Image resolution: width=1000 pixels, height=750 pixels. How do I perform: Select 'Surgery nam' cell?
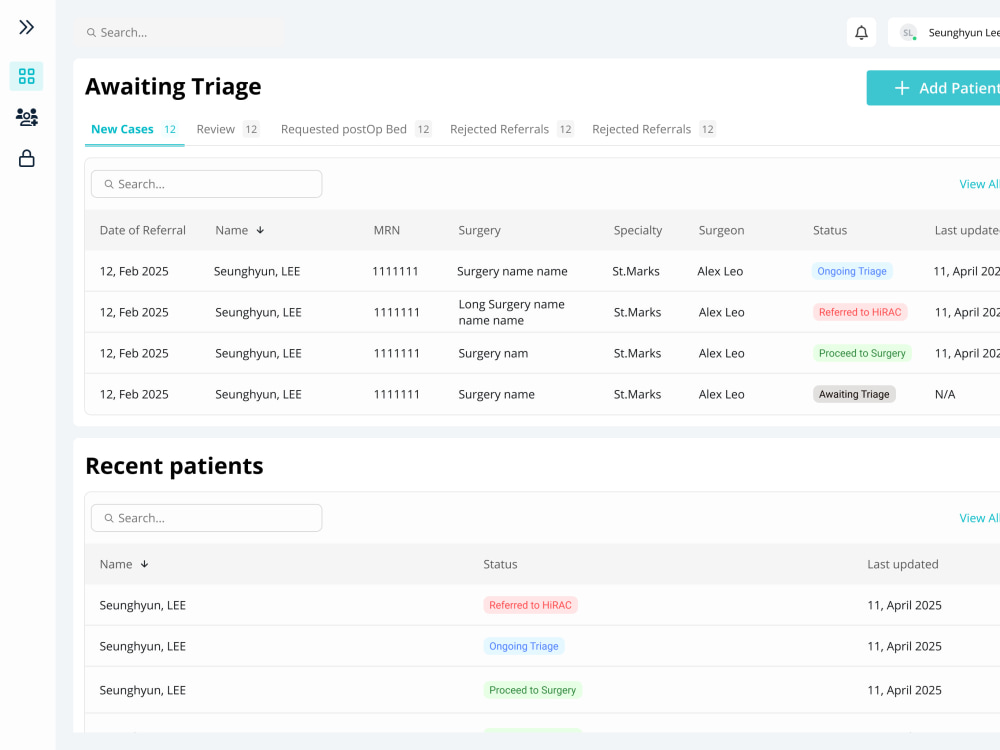493,353
